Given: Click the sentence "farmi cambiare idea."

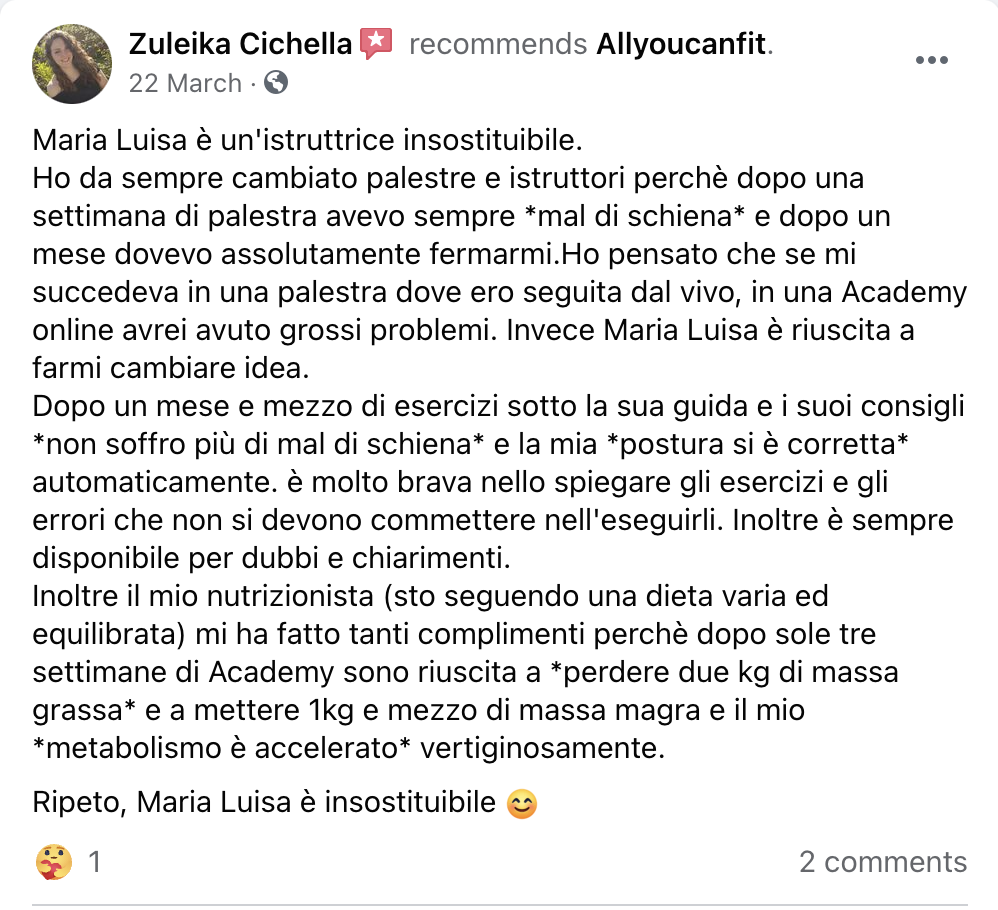Looking at the screenshot, I should 171,368.
